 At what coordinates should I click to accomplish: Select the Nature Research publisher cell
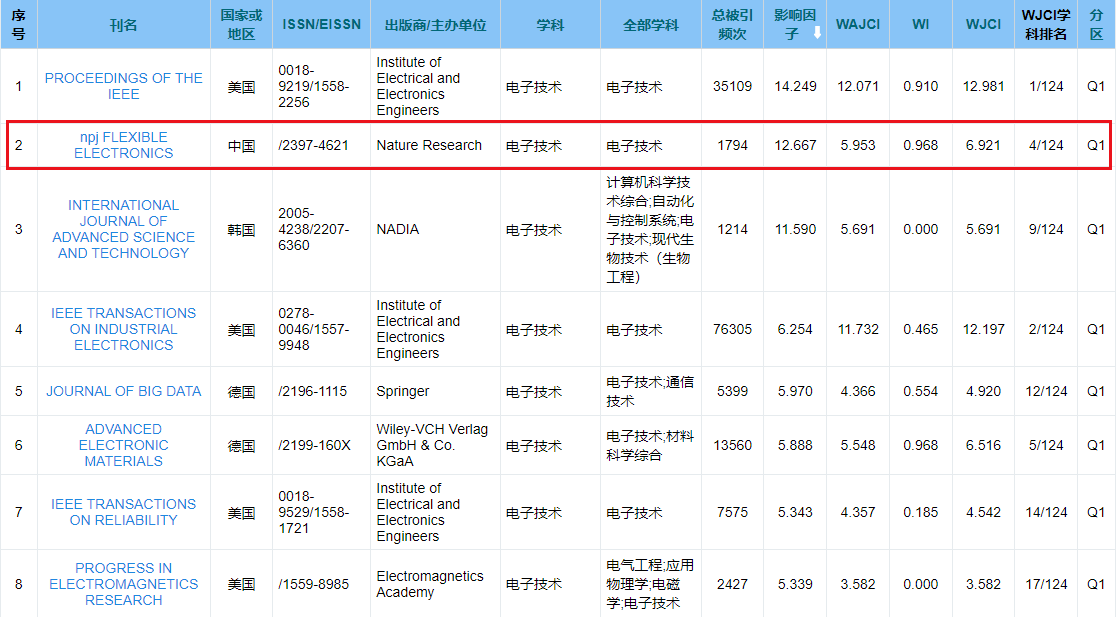click(429, 145)
